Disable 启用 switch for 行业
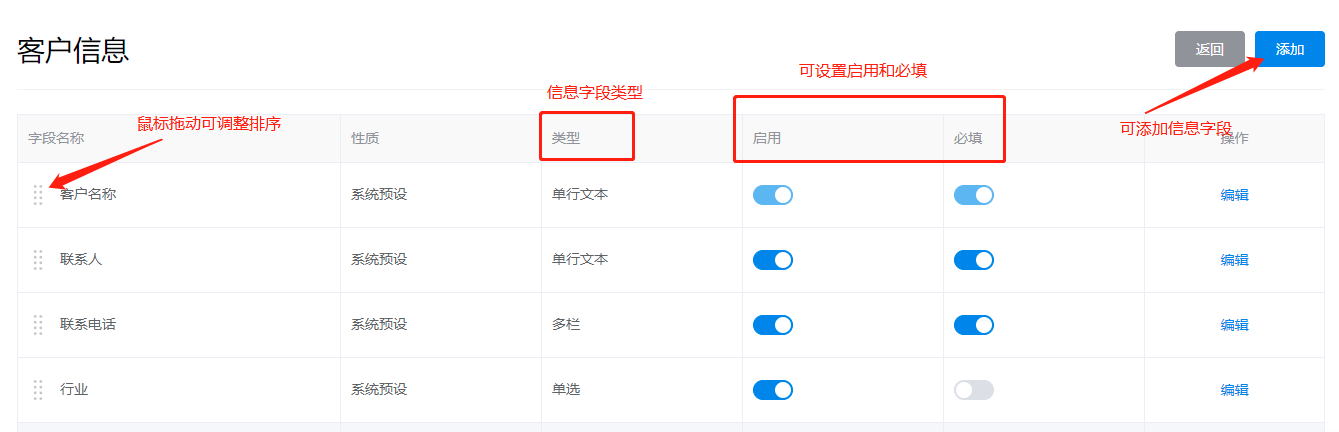This screenshot has height=432, width=1339. pyautogui.click(x=772, y=390)
